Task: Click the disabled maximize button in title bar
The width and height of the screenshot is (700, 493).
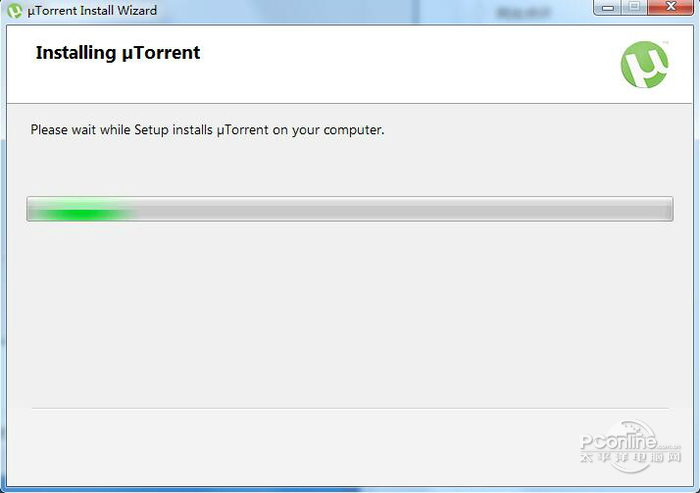Action: click(x=634, y=7)
